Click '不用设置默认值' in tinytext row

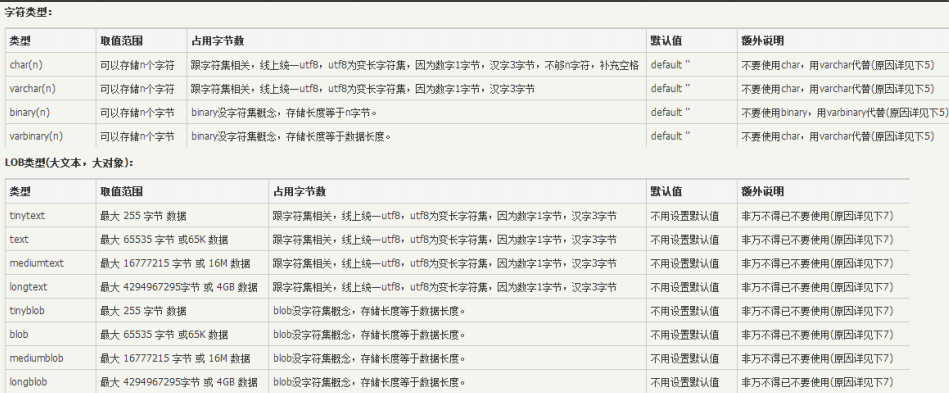point(685,216)
